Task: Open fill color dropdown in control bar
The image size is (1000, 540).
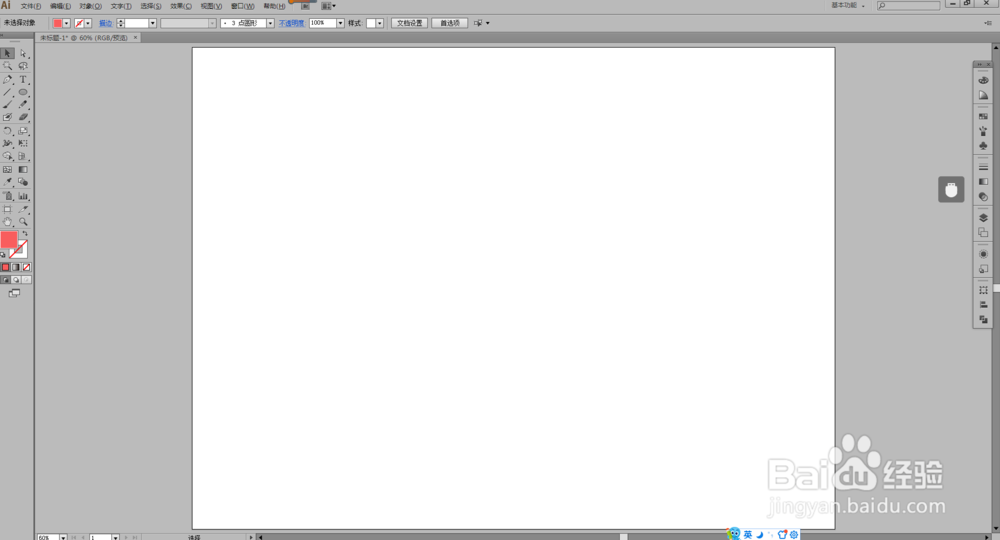Action: [x=66, y=23]
